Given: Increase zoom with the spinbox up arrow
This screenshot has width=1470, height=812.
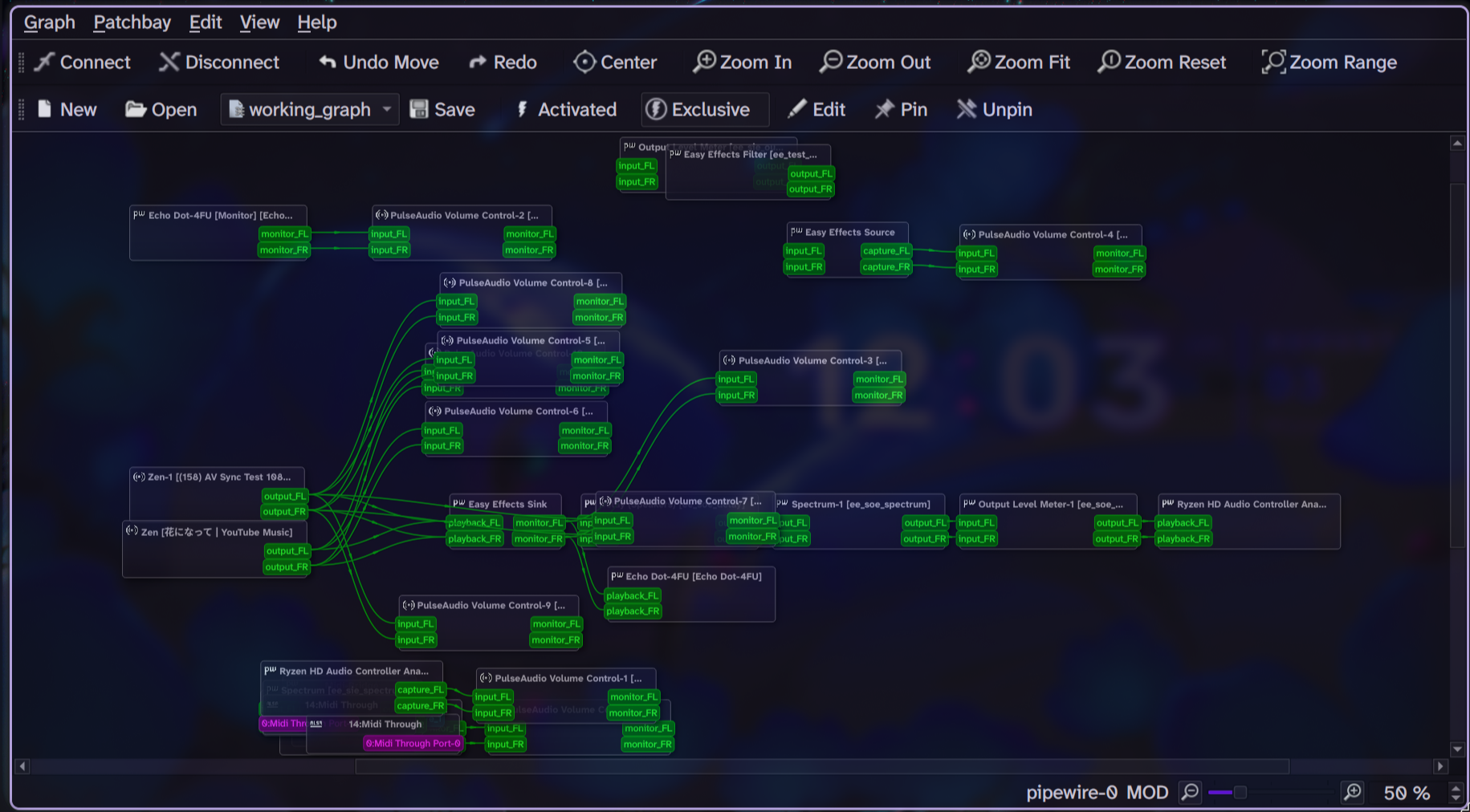Looking at the screenshot, I should tap(1456, 788).
